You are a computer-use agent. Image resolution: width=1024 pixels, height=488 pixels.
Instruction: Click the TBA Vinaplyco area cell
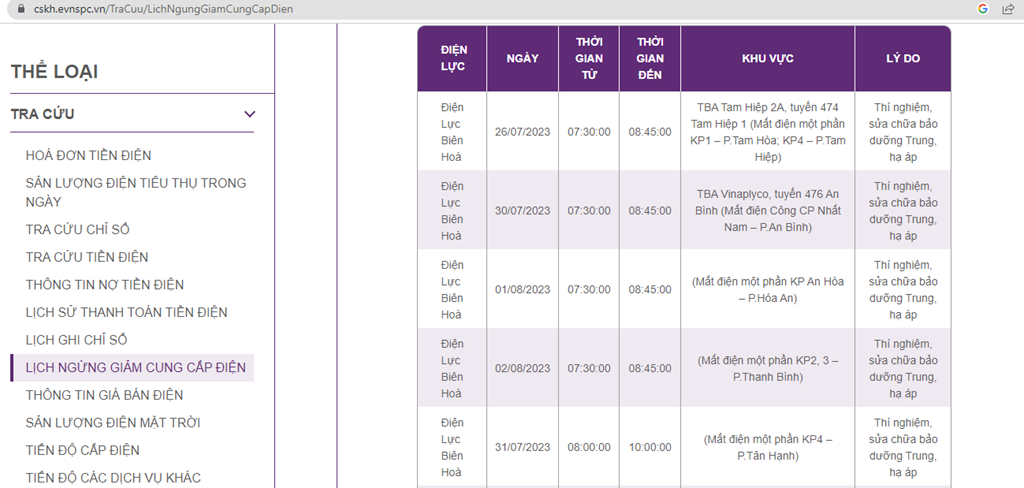[x=767, y=211]
